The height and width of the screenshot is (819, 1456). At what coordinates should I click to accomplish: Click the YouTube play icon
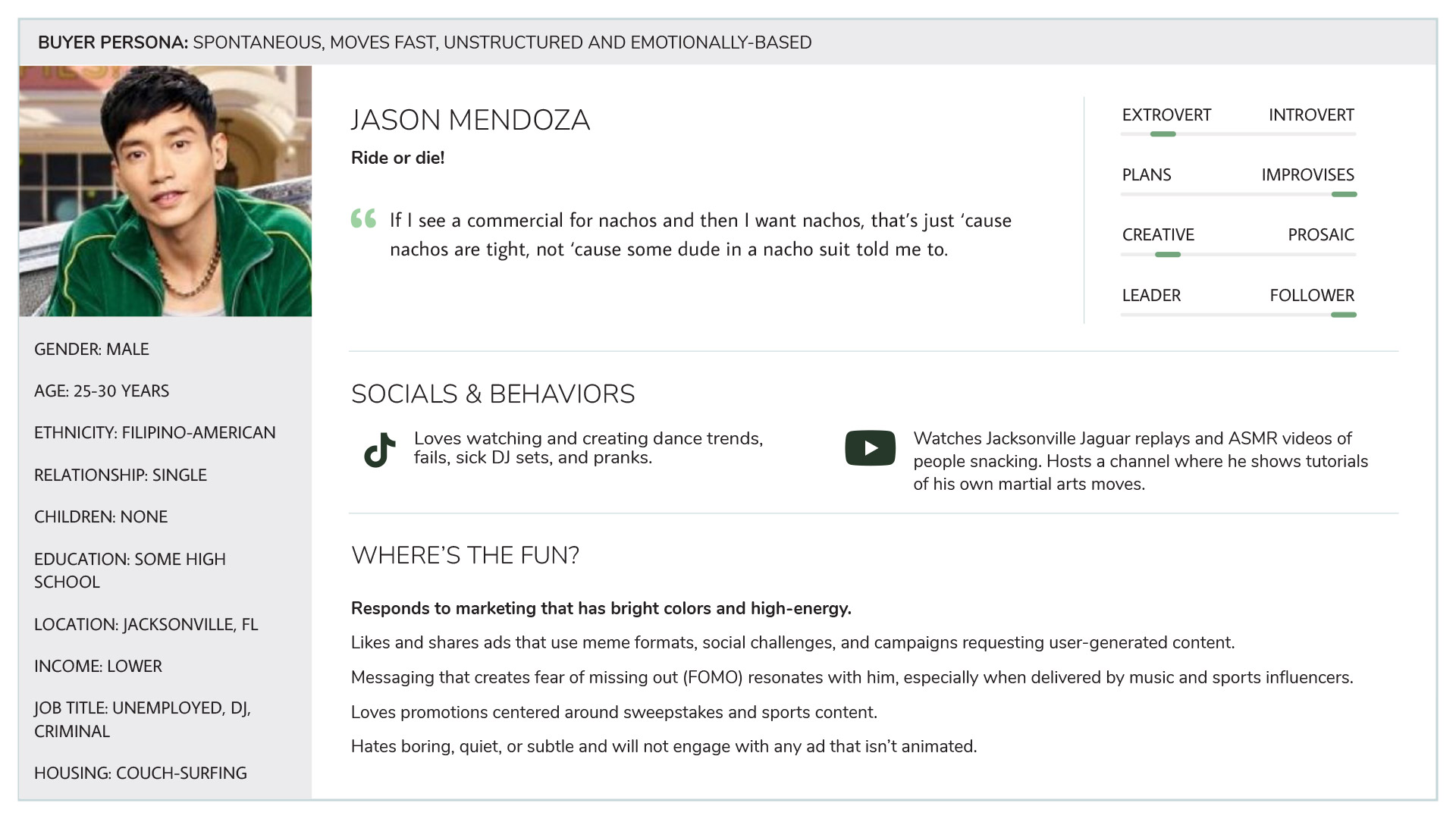[870, 448]
